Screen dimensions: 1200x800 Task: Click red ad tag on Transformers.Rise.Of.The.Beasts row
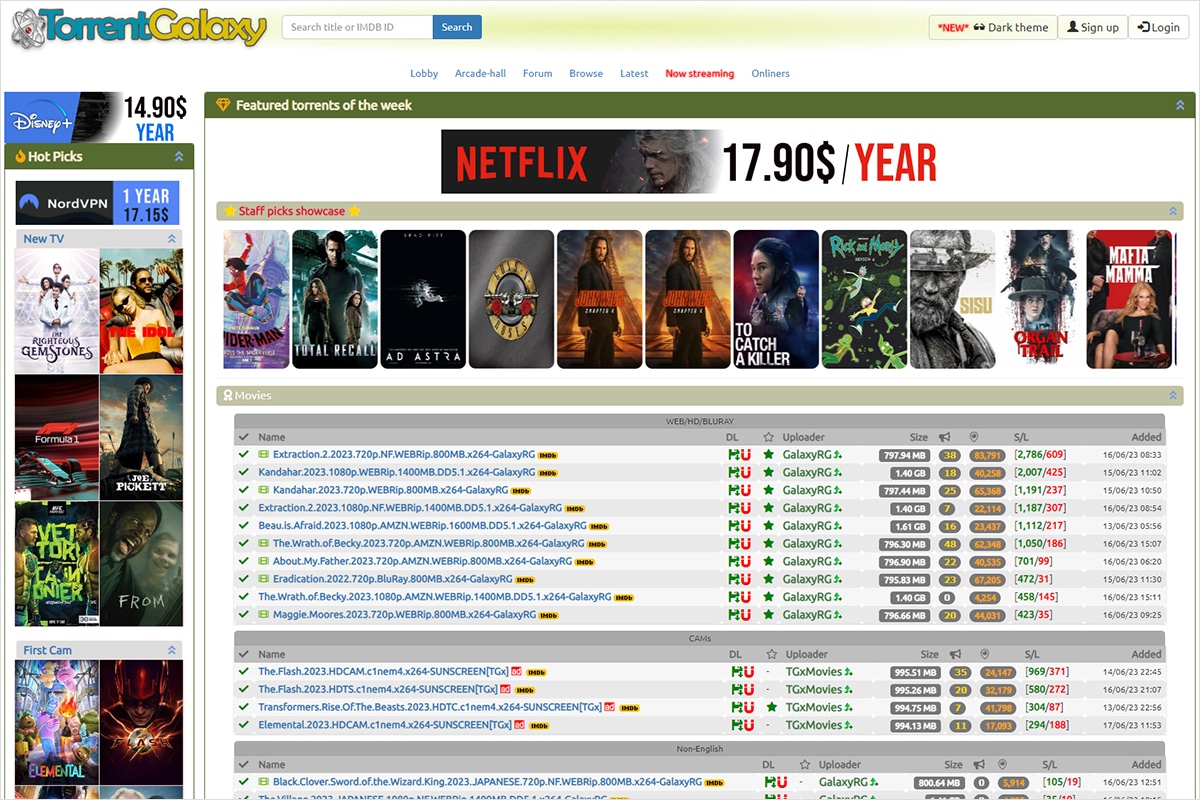tap(609, 707)
